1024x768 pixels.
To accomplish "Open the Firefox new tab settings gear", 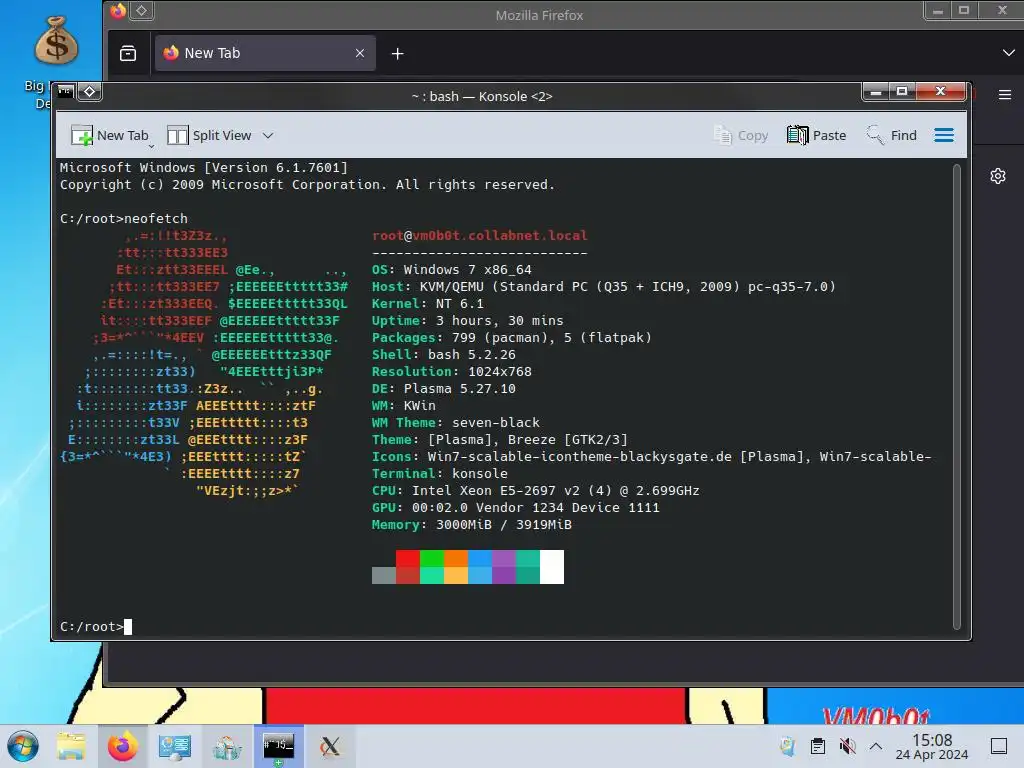I will coord(997,176).
